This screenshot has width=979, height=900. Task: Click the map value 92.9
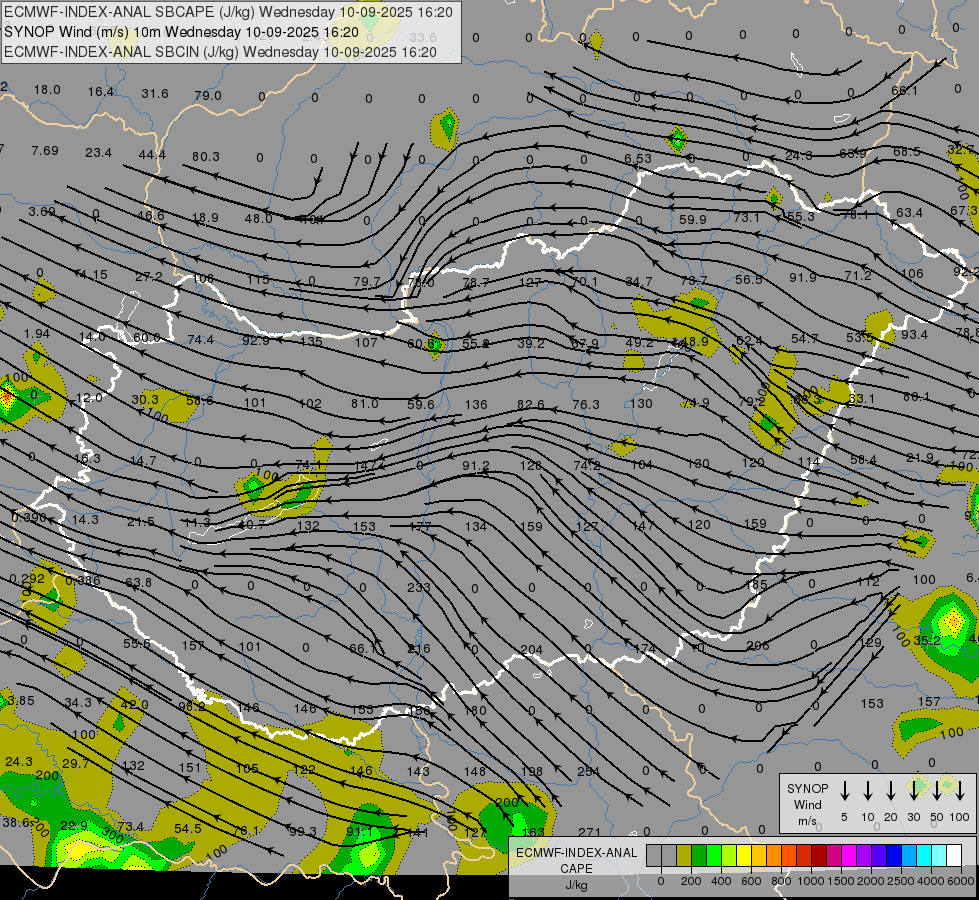(256, 340)
